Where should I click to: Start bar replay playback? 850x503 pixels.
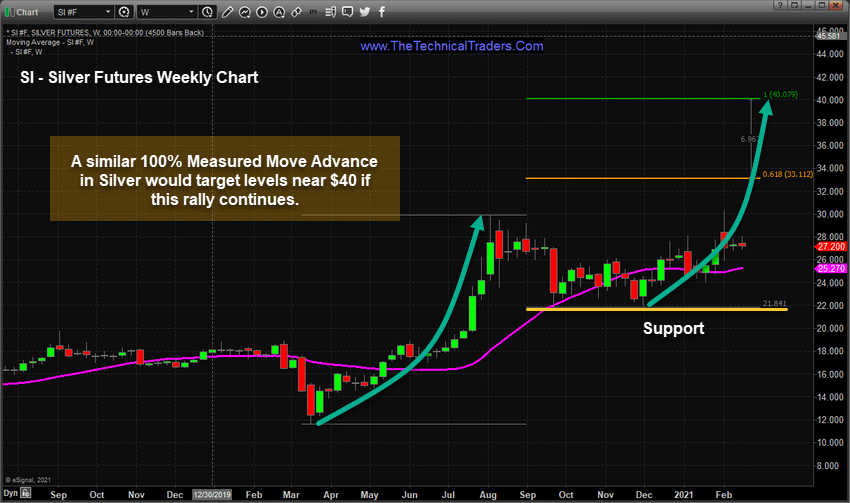coord(262,12)
